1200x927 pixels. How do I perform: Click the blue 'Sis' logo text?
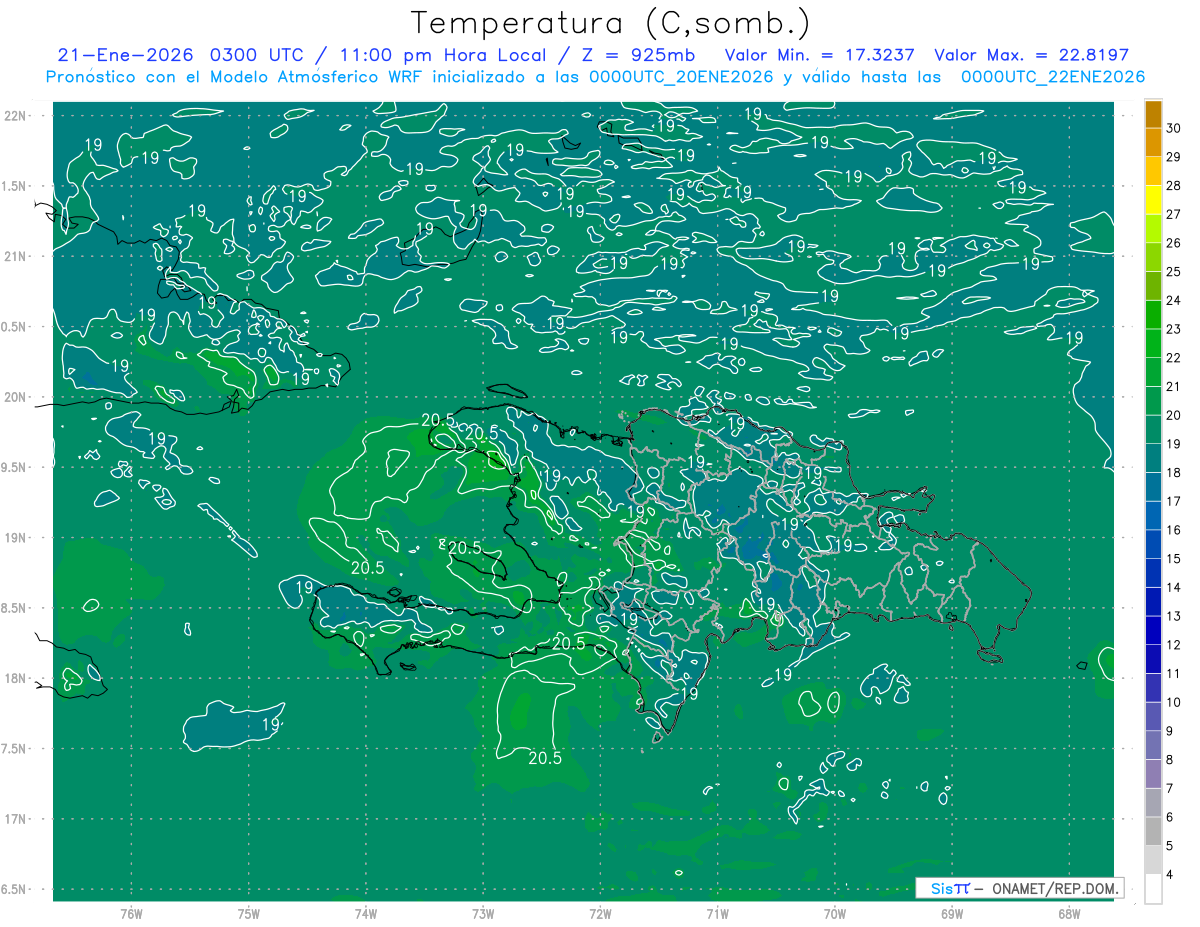click(942, 889)
